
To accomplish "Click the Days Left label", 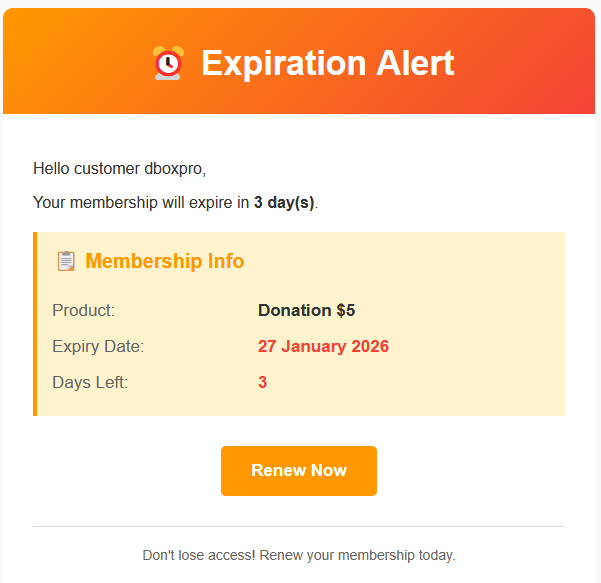I will click(90, 382).
